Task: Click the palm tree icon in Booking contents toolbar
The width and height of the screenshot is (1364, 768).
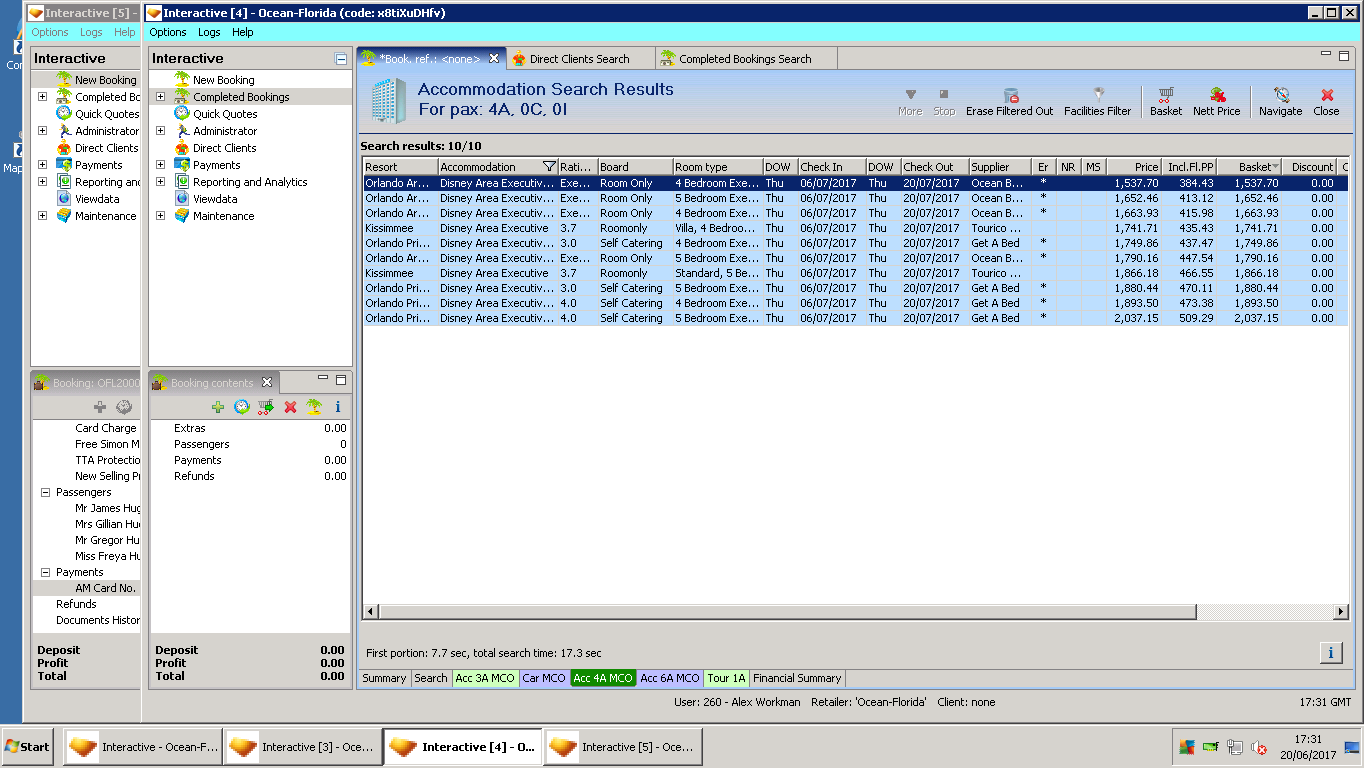Action: coord(314,407)
